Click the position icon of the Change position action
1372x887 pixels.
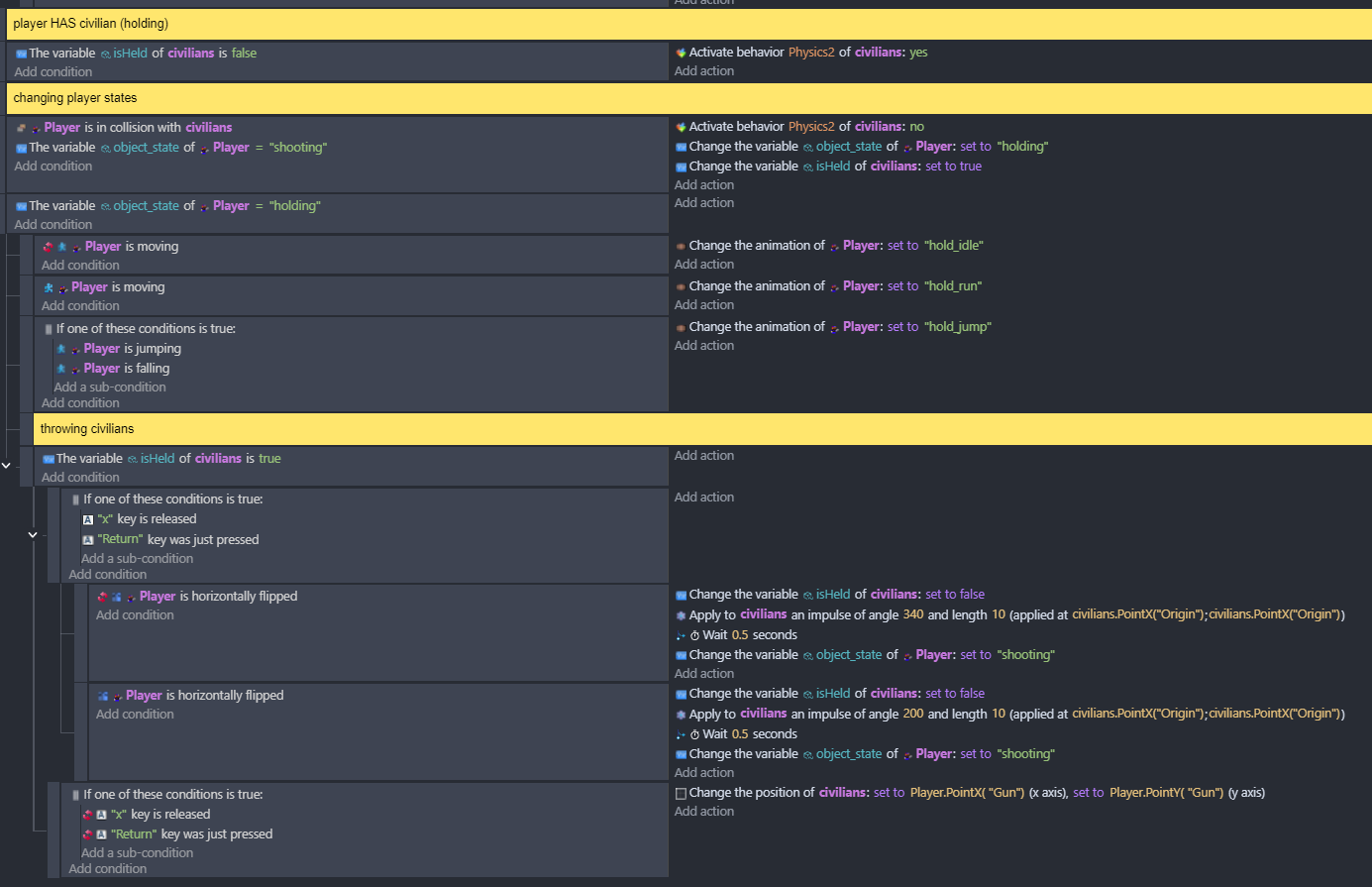point(681,793)
